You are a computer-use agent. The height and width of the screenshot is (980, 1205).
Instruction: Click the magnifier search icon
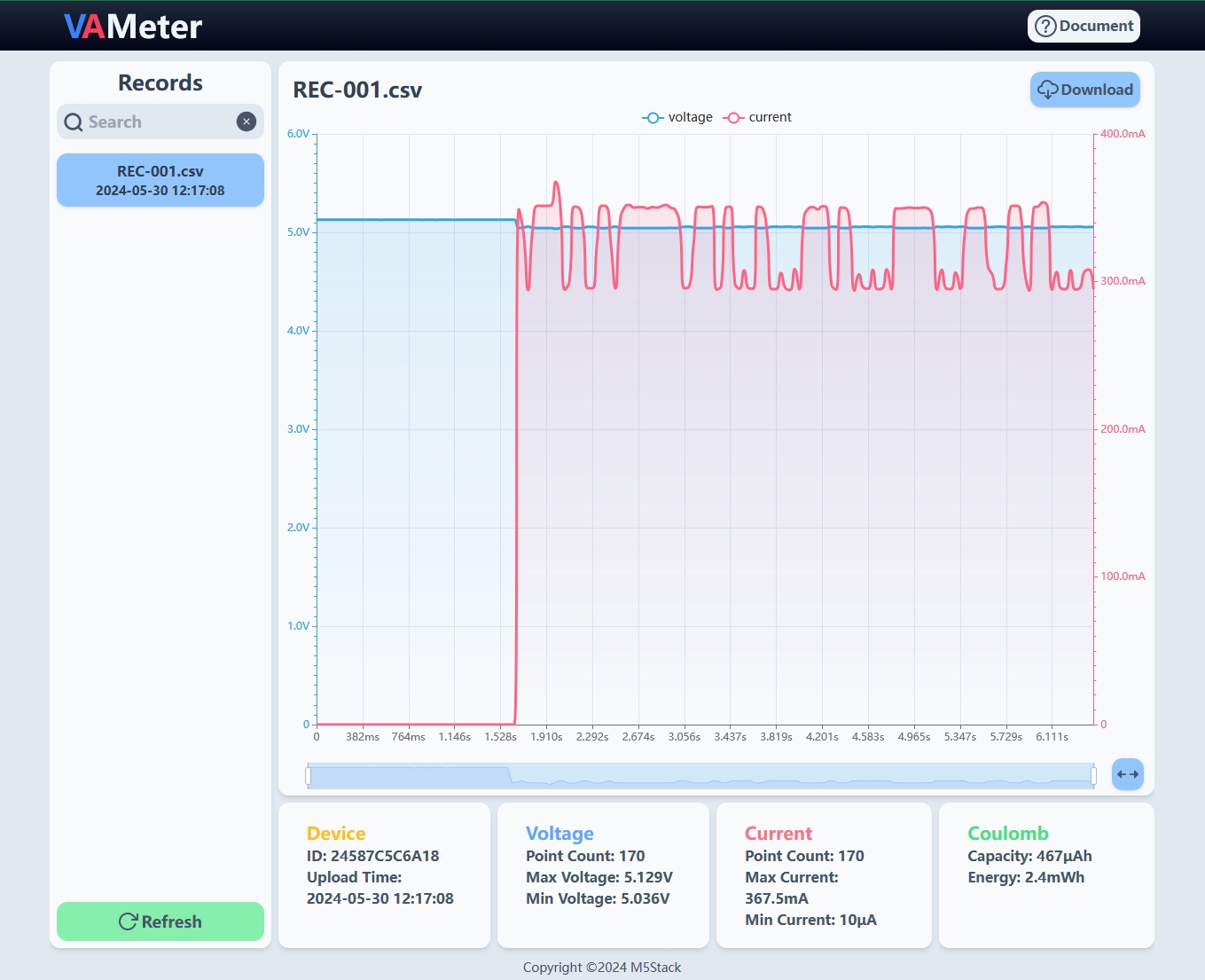point(74,122)
